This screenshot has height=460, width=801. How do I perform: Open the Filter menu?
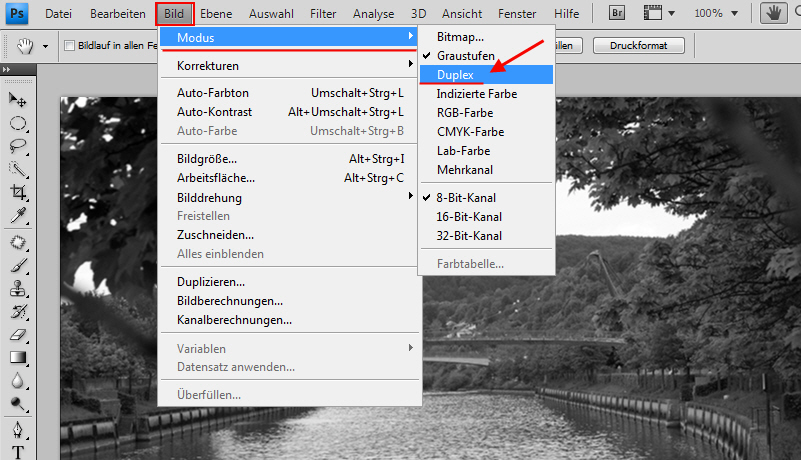(x=322, y=14)
